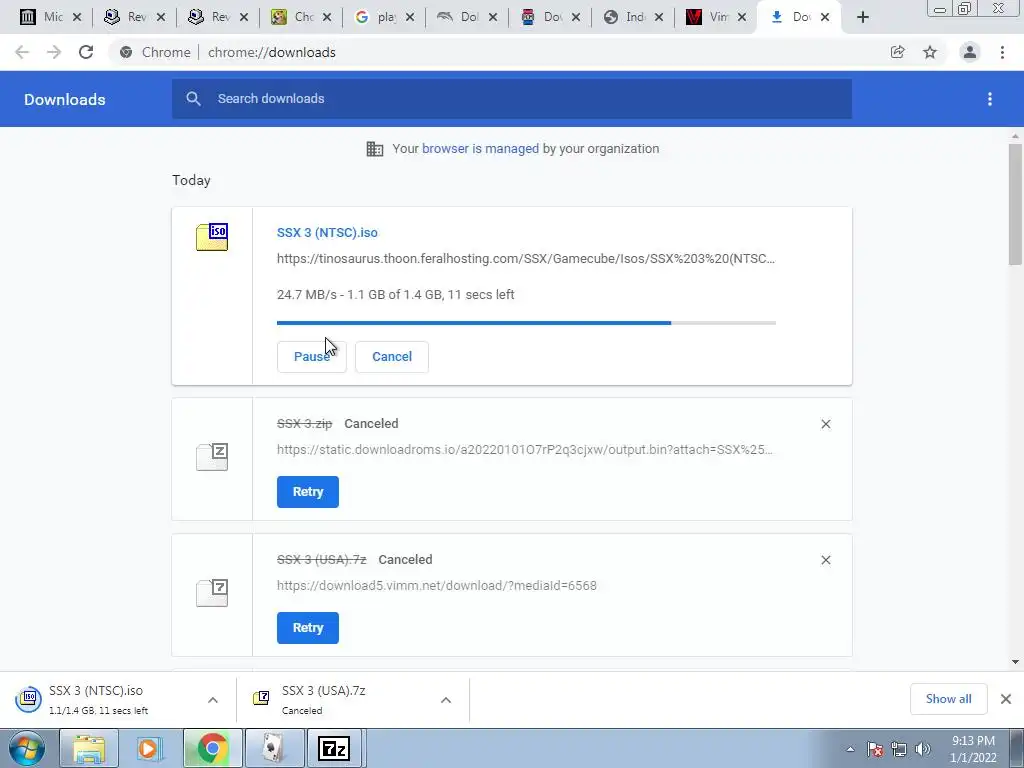The height and width of the screenshot is (768, 1024).
Task: Click the feralhosting source URL
Action: 526,259
